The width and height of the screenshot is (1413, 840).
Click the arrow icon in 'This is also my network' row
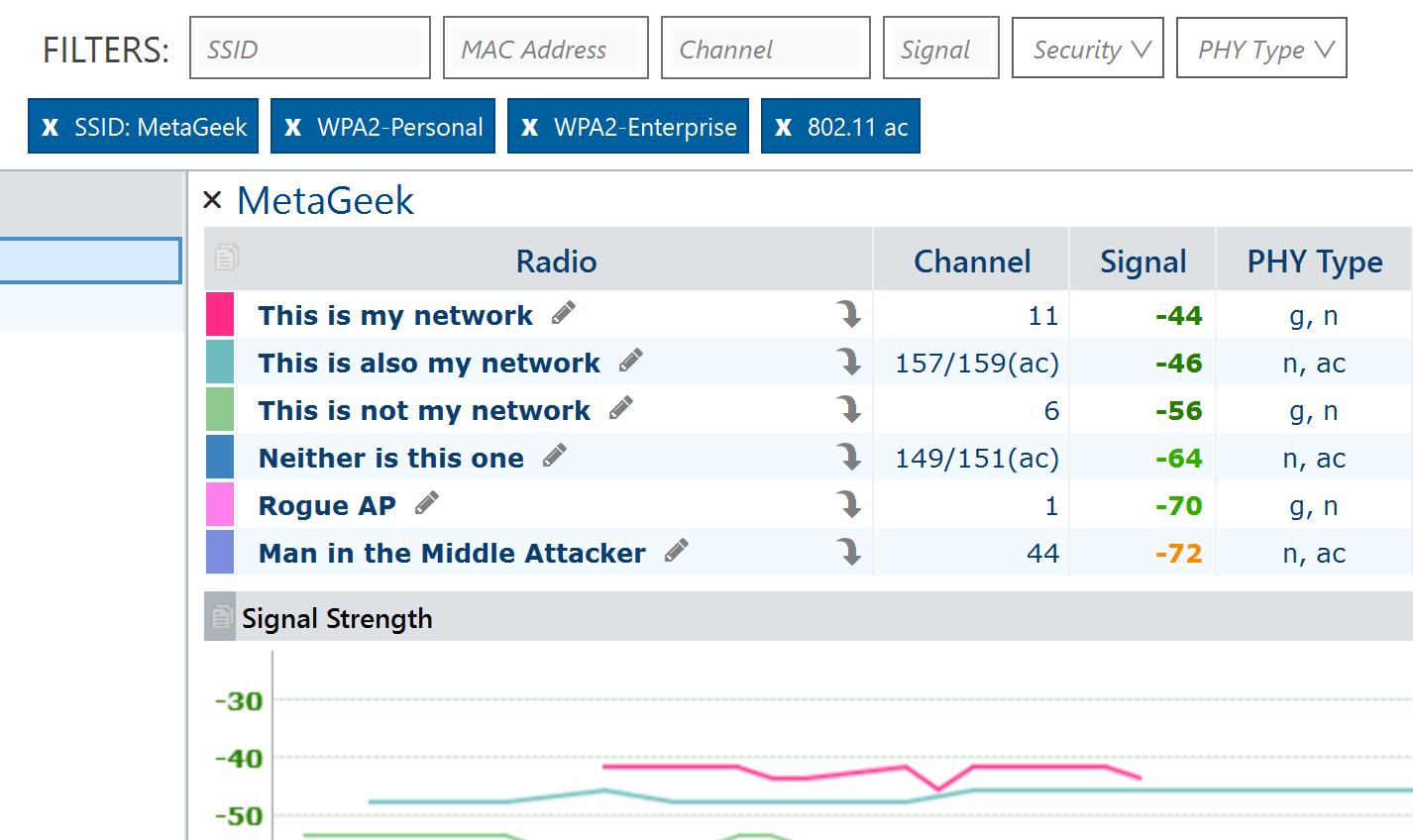click(x=848, y=362)
